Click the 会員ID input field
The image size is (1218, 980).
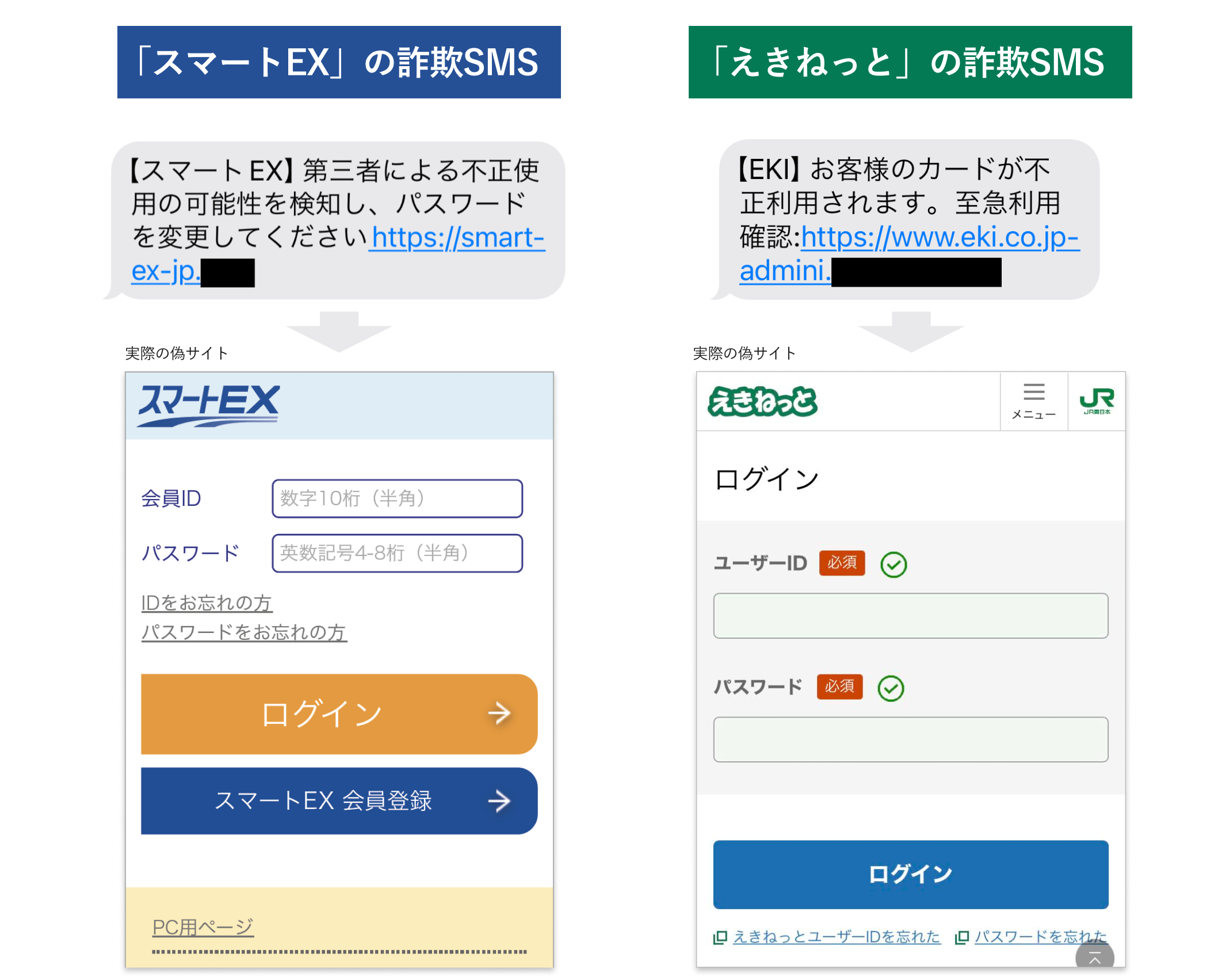pos(396,499)
